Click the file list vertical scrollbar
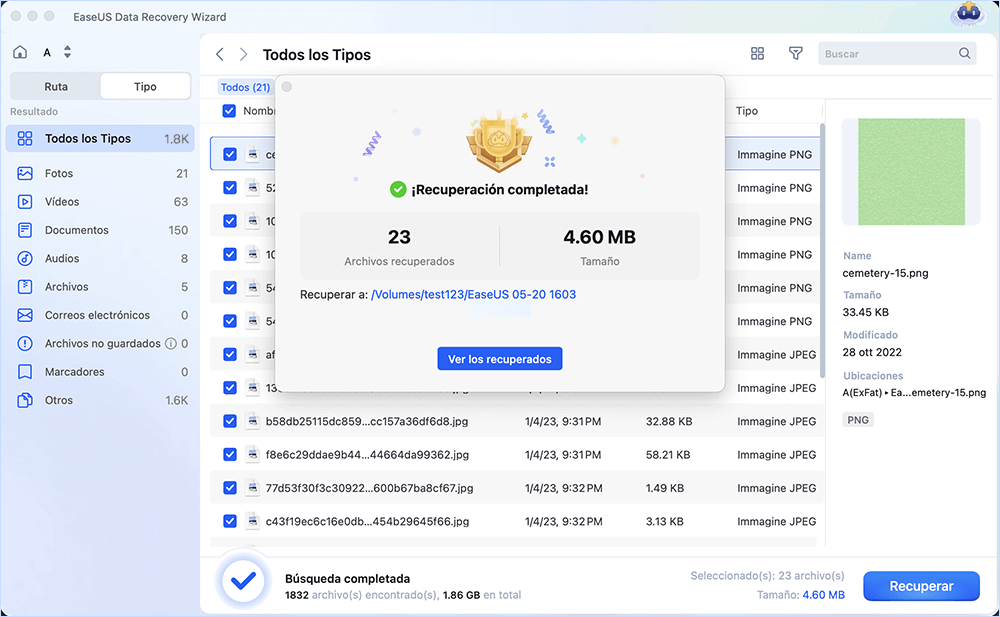This screenshot has height=617, width=1000. 822,250
